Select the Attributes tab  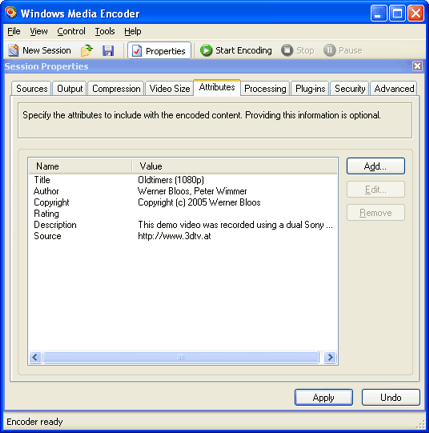point(217,87)
